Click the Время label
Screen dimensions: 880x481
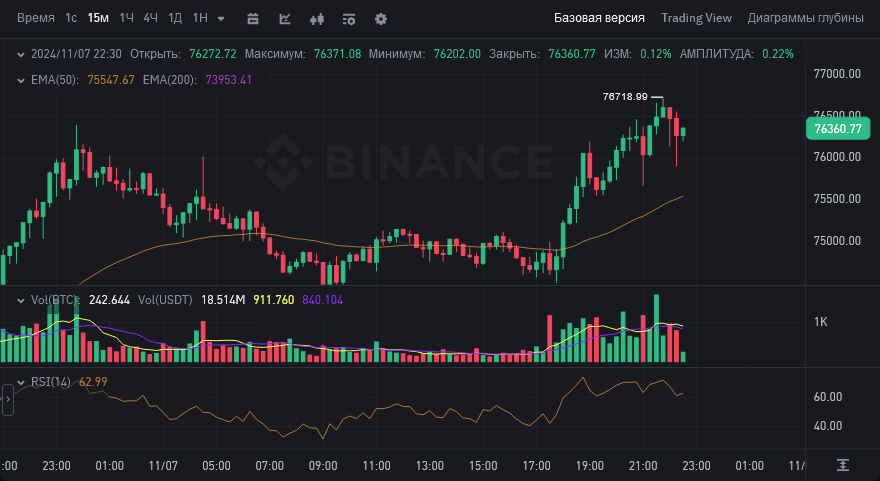click(36, 18)
